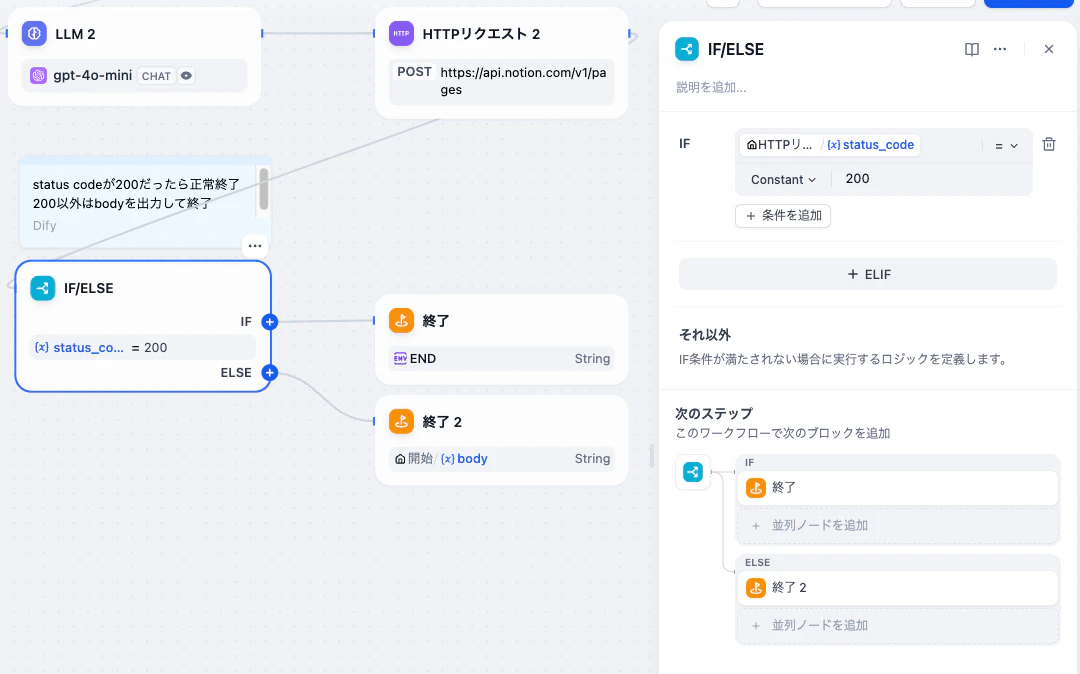Click the gpt-4o-mini model logo icon
Image resolution: width=1080 pixels, height=674 pixels.
tap(39, 76)
